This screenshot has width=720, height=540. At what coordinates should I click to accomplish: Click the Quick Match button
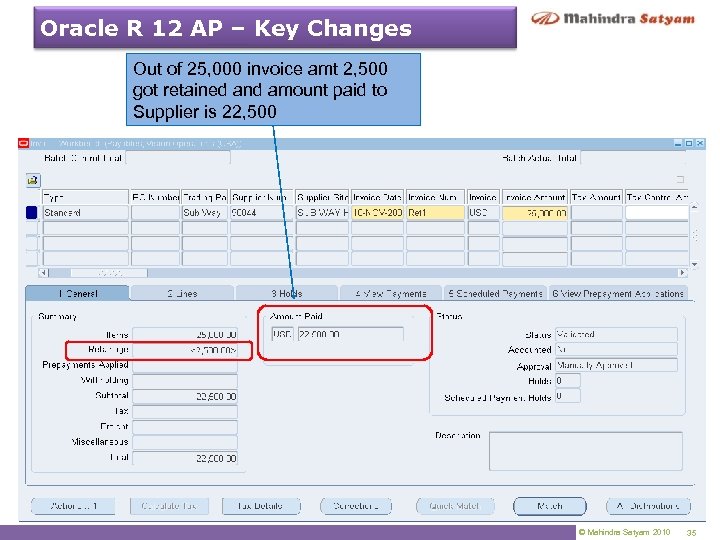pos(455,506)
